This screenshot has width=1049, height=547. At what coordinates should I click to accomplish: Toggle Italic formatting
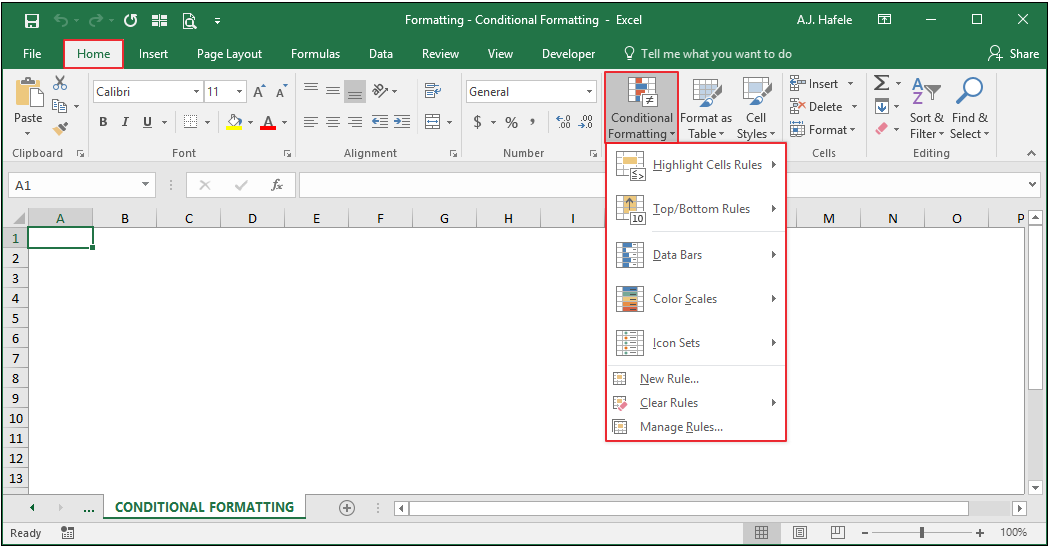click(125, 122)
